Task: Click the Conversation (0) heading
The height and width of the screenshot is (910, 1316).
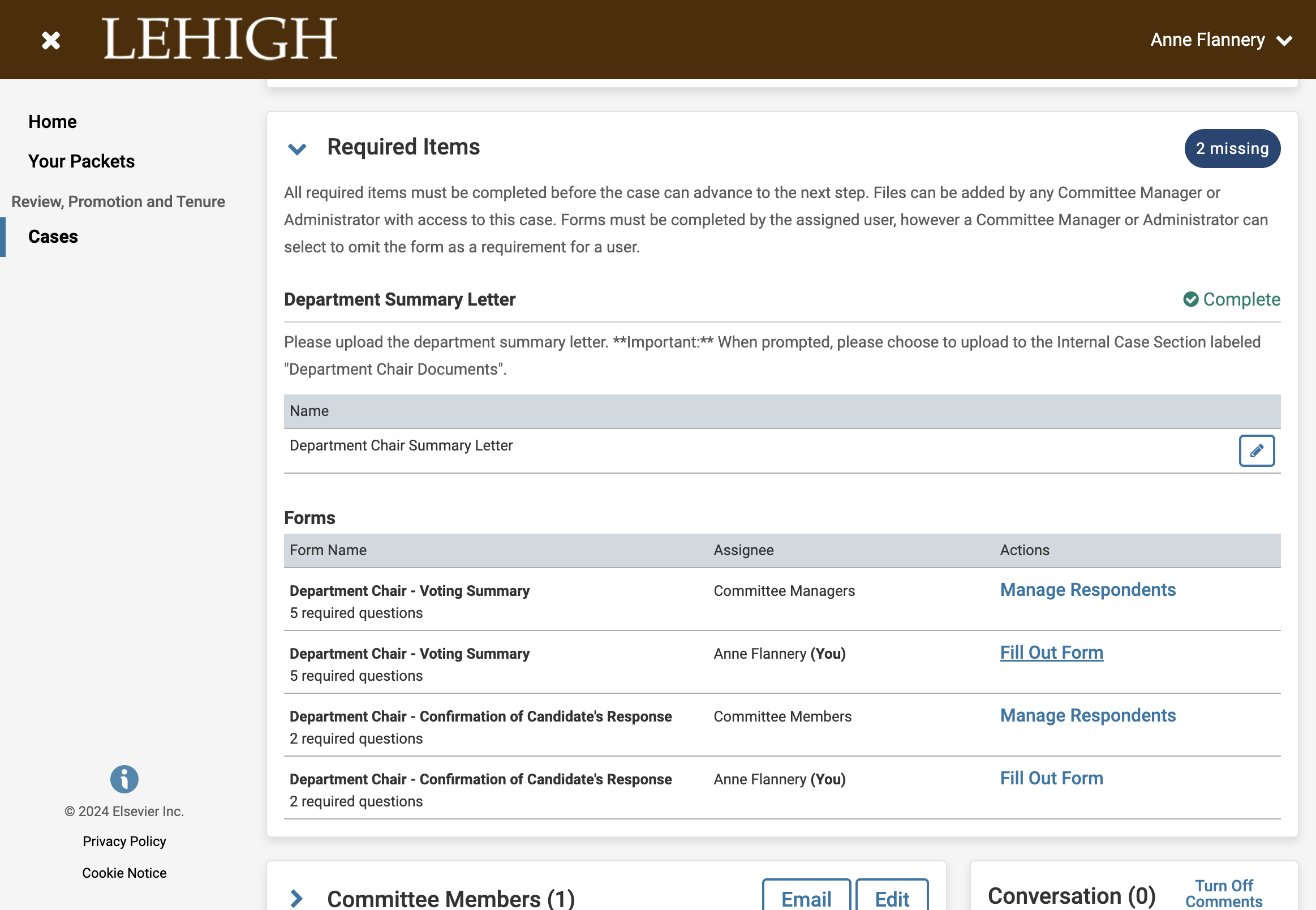Action: (1071, 896)
